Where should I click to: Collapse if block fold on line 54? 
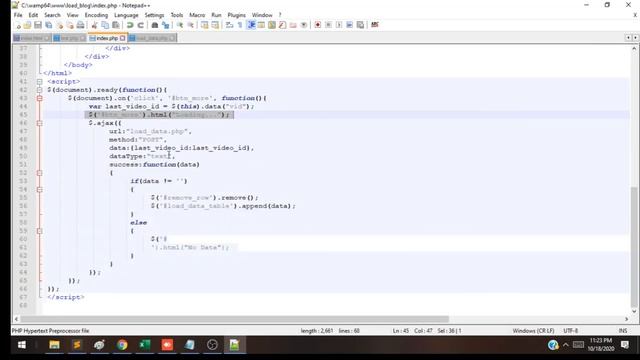40,189
